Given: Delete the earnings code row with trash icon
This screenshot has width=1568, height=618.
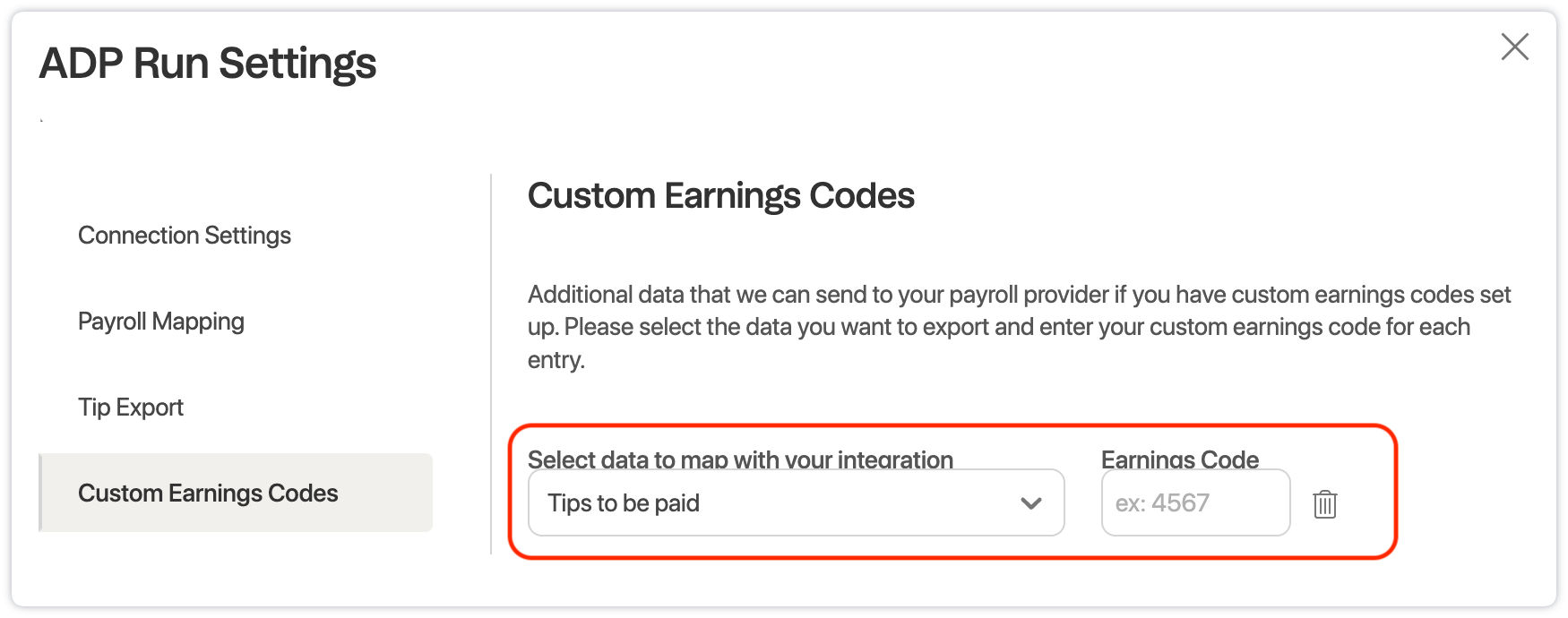Looking at the screenshot, I should 1325,504.
